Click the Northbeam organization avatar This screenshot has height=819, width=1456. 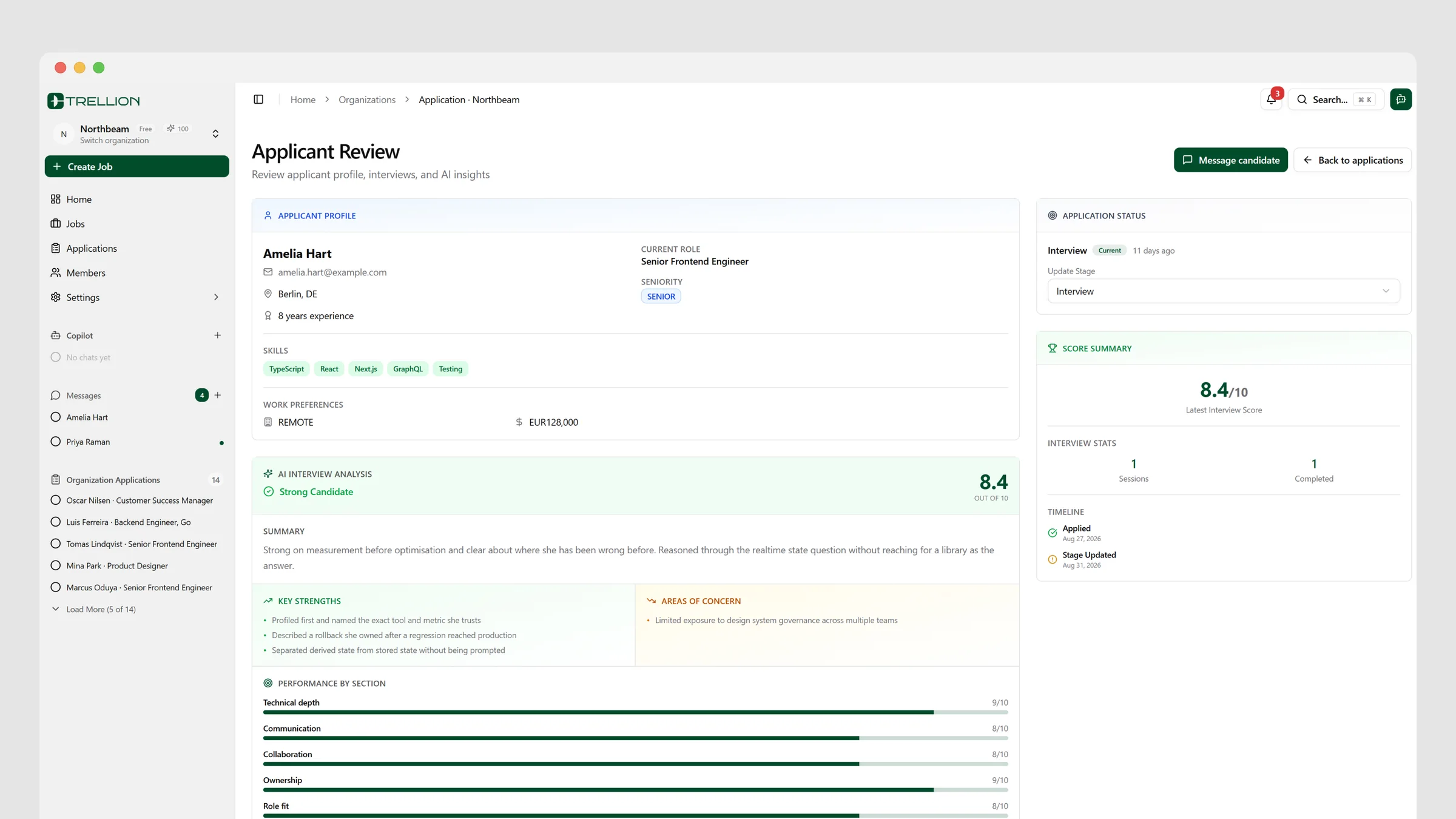click(x=64, y=134)
